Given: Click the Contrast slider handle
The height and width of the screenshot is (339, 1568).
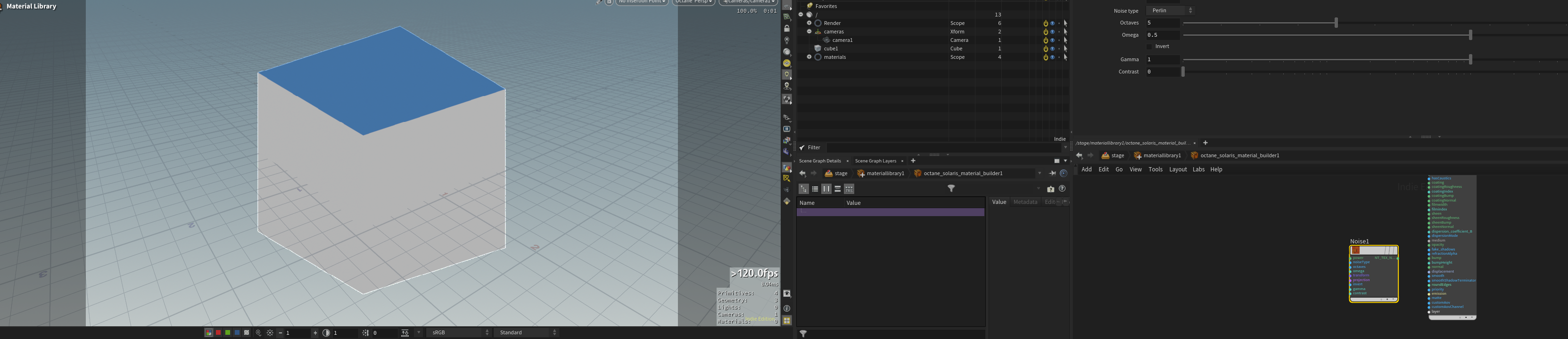Looking at the screenshot, I should [x=1183, y=72].
